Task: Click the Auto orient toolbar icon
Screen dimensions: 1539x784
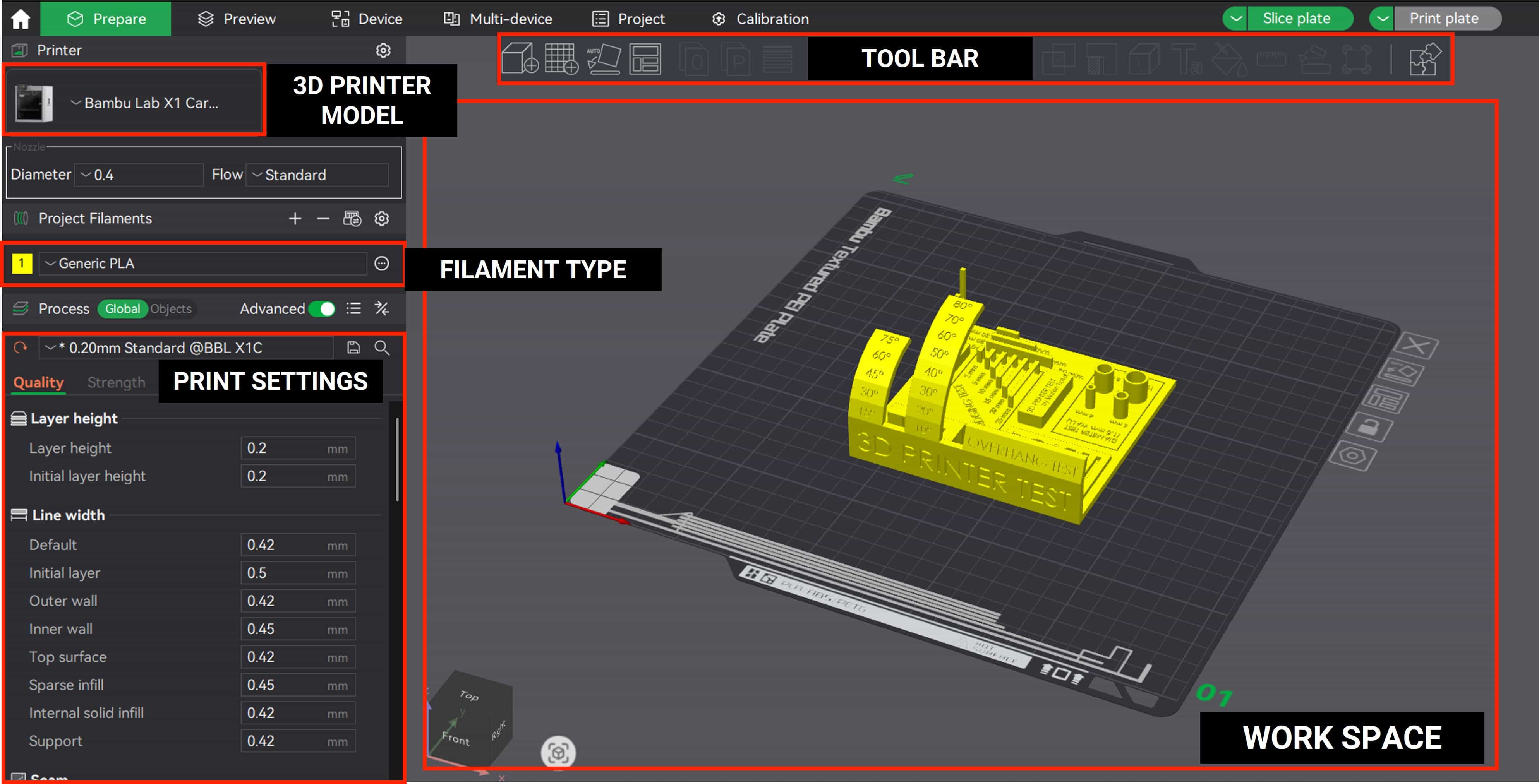Action: pyautogui.click(x=604, y=58)
